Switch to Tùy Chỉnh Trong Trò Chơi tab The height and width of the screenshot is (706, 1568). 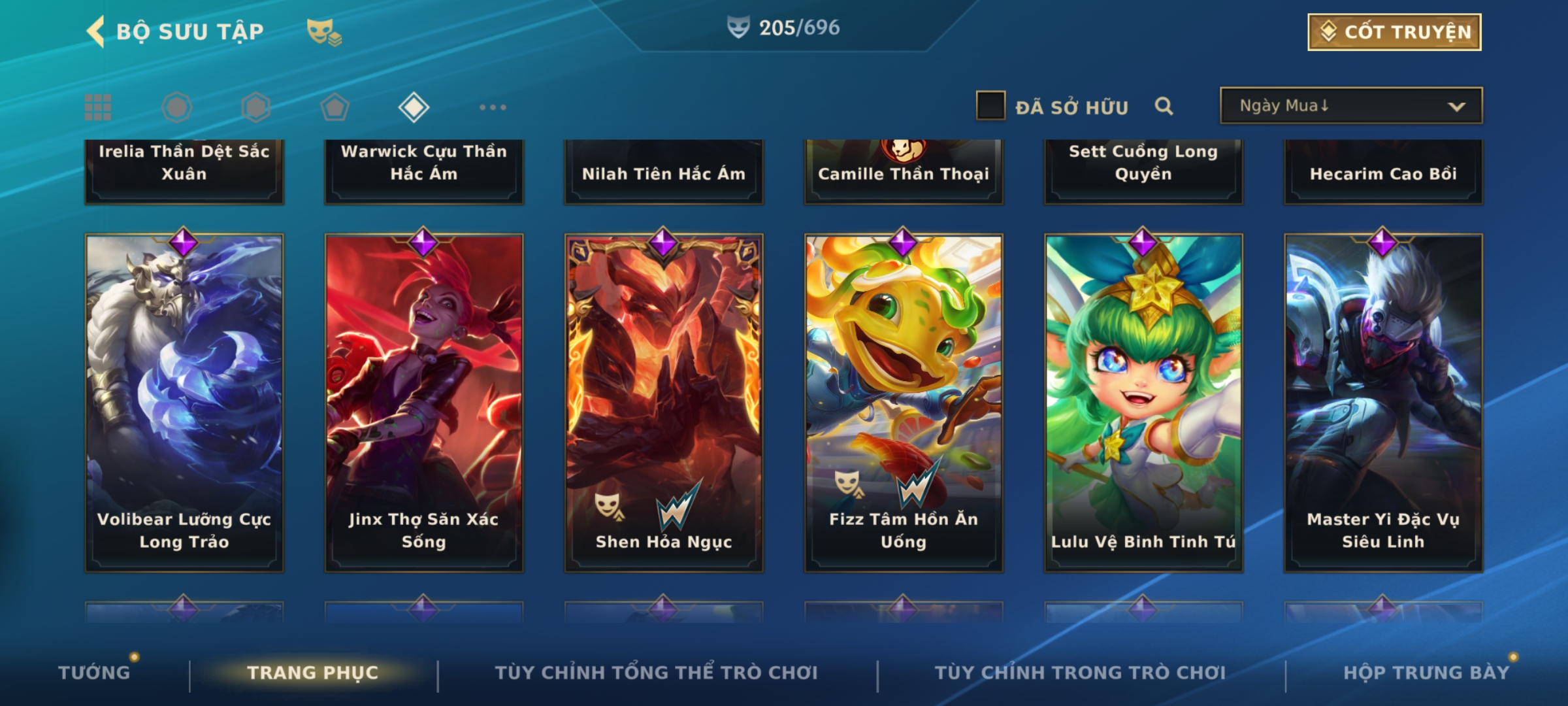coord(1080,672)
